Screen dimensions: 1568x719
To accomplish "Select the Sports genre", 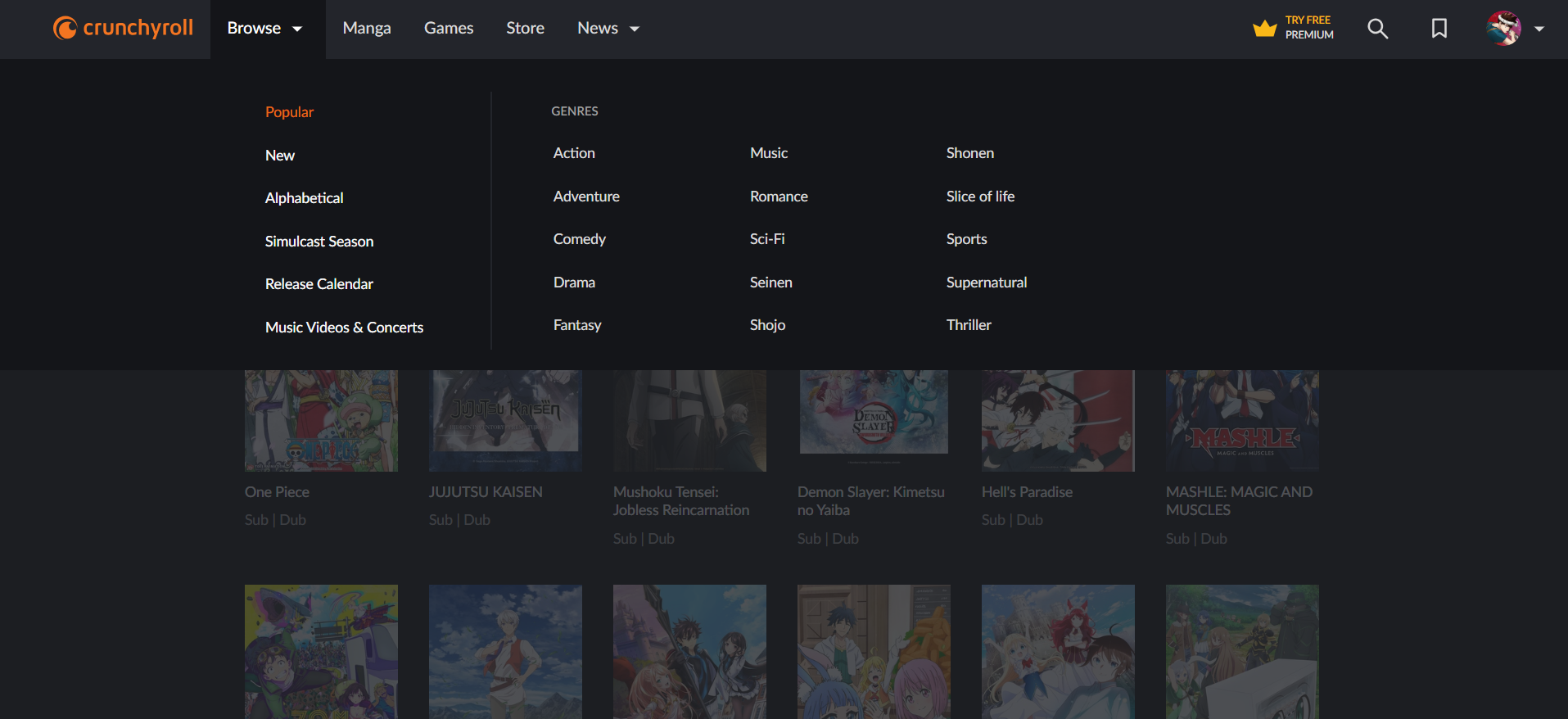I will tap(966, 239).
